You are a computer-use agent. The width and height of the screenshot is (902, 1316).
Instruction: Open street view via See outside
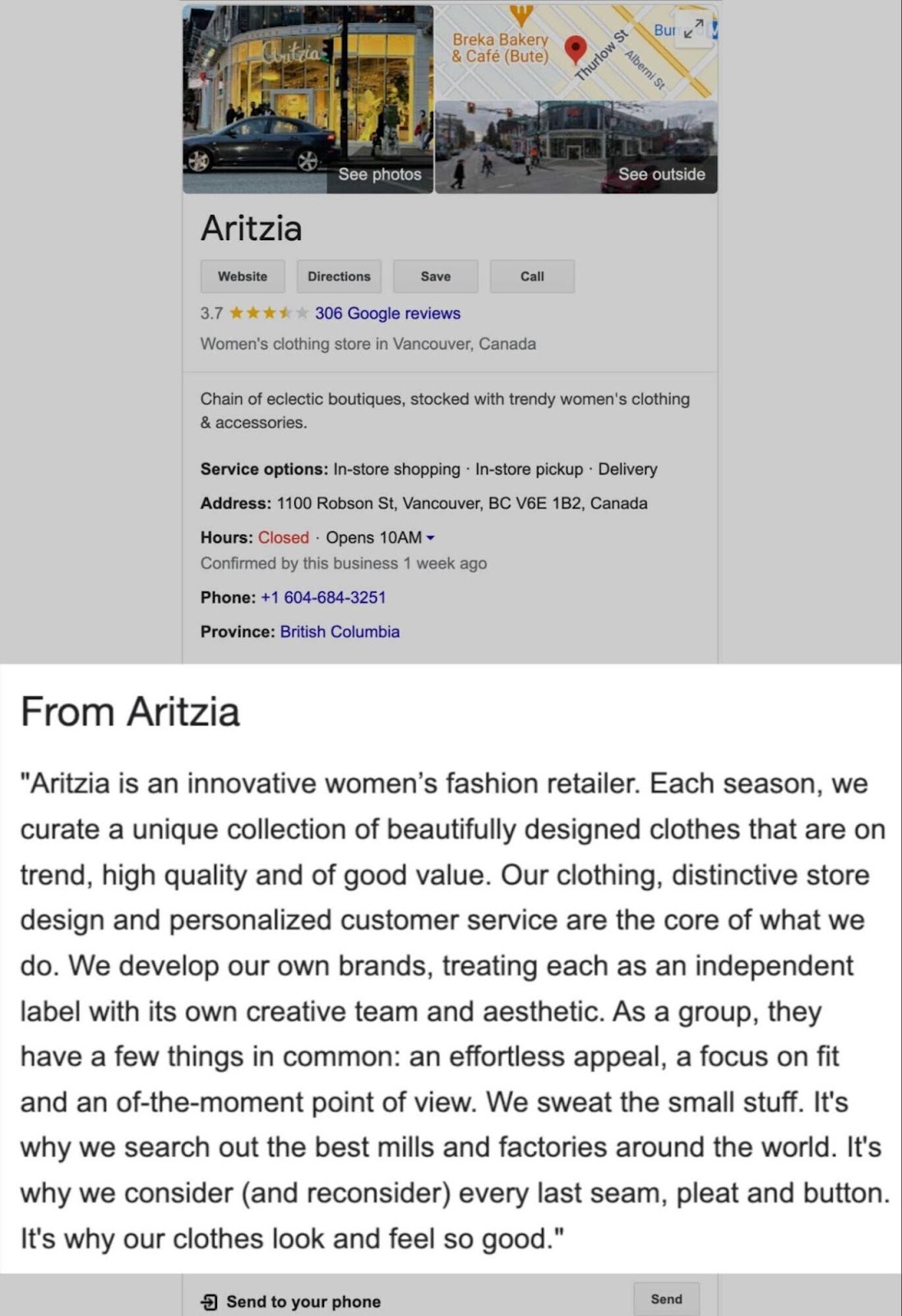pyautogui.click(x=663, y=174)
